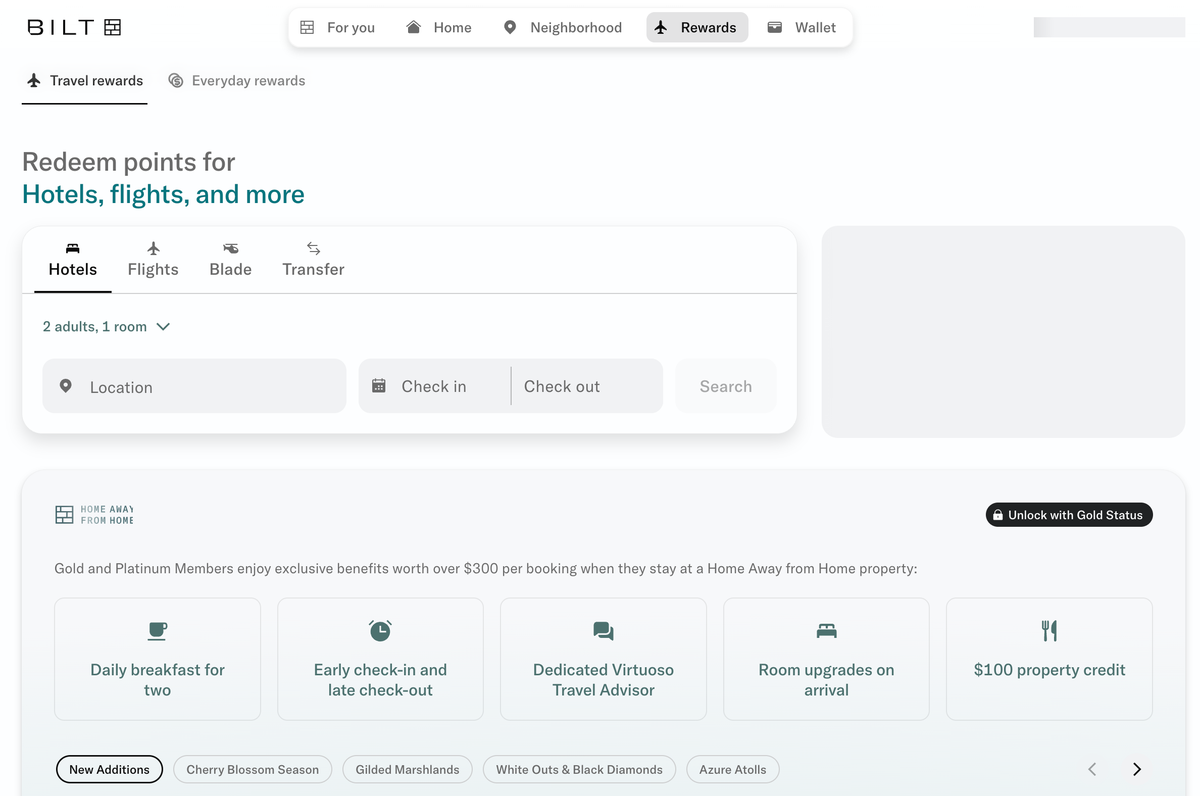
Task: Select the Azure Atolls filter chip
Action: 732,769
